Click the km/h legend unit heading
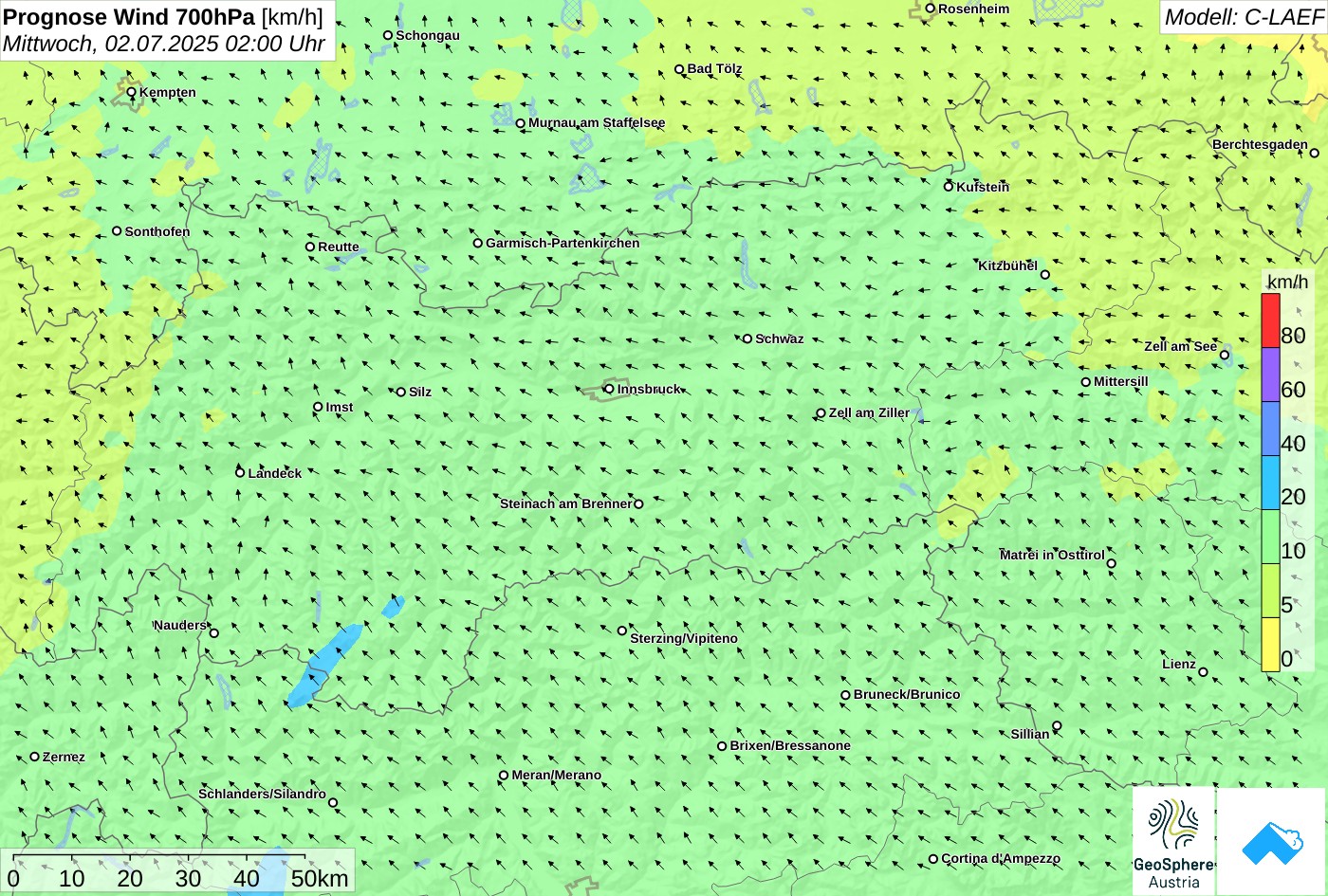Image resolution: width=1328 pixels, height=896 pixels. [1287, 283]
